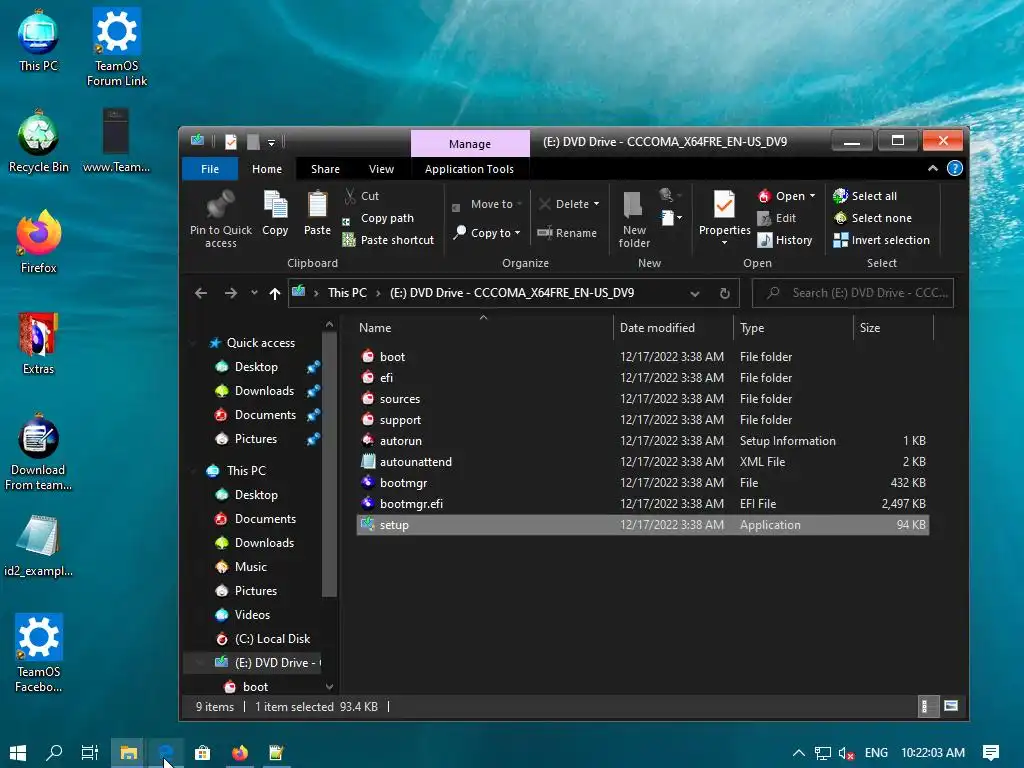Viewport: 1024px width, 768px height.
Task: Navigate back in Explorer
Action: [x=200, y=293]
